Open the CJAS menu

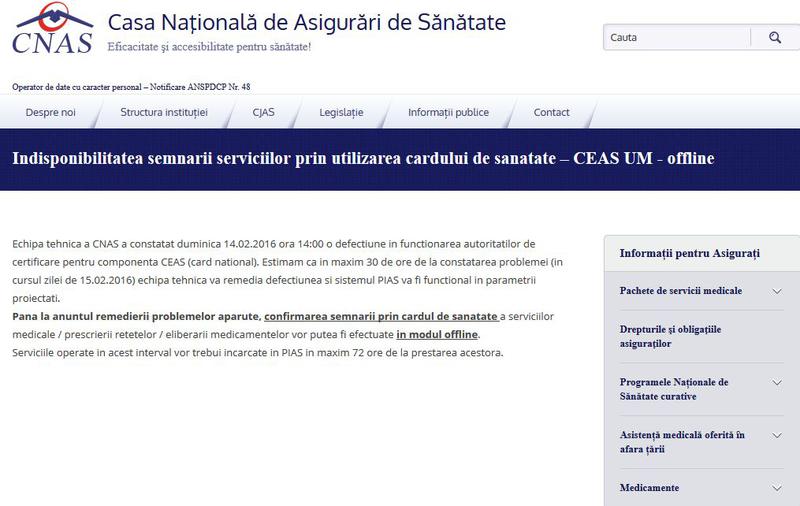tap(263, 112)
